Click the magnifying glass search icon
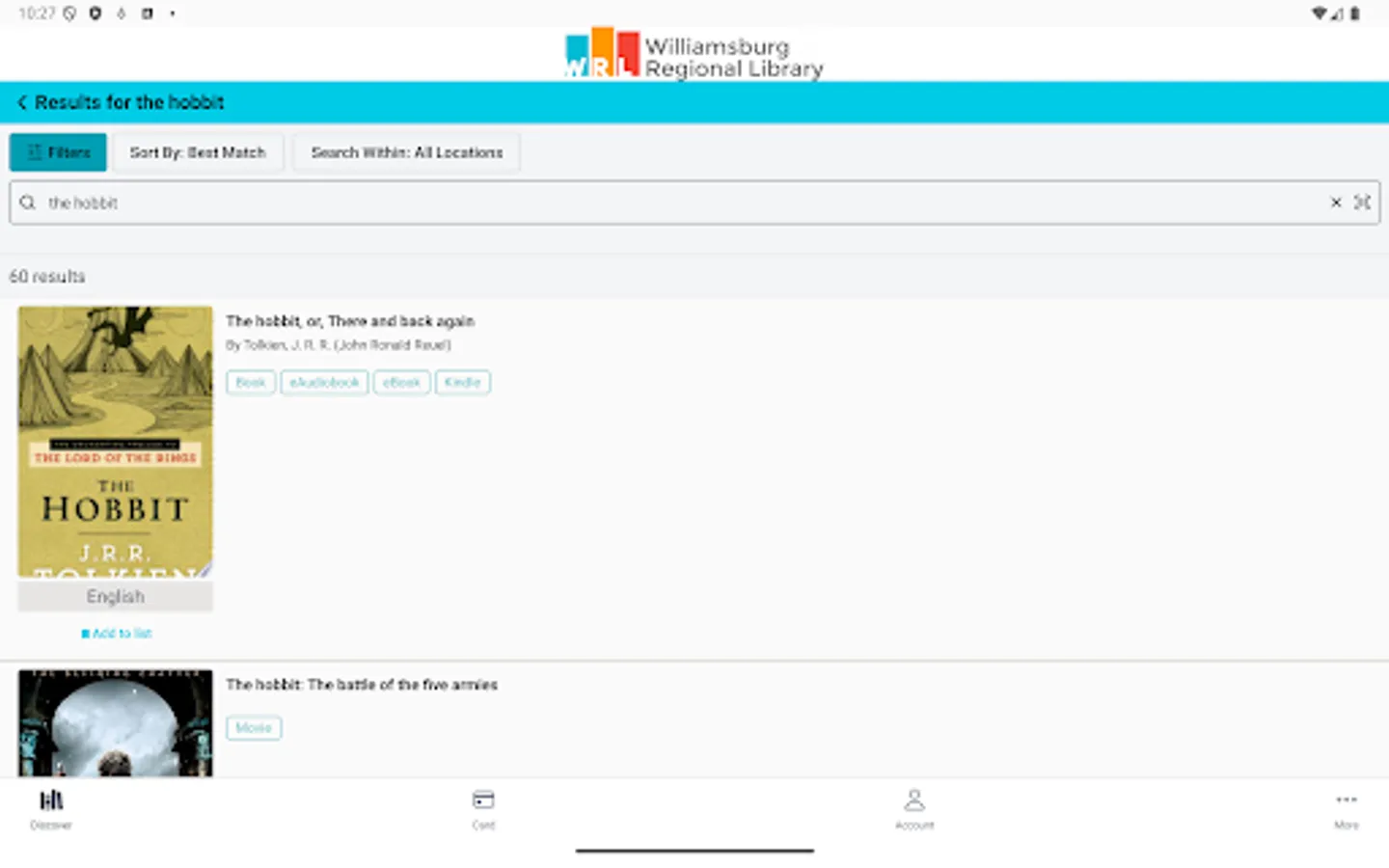Viewport: 1389px width, 868px height. click(27, 203)
